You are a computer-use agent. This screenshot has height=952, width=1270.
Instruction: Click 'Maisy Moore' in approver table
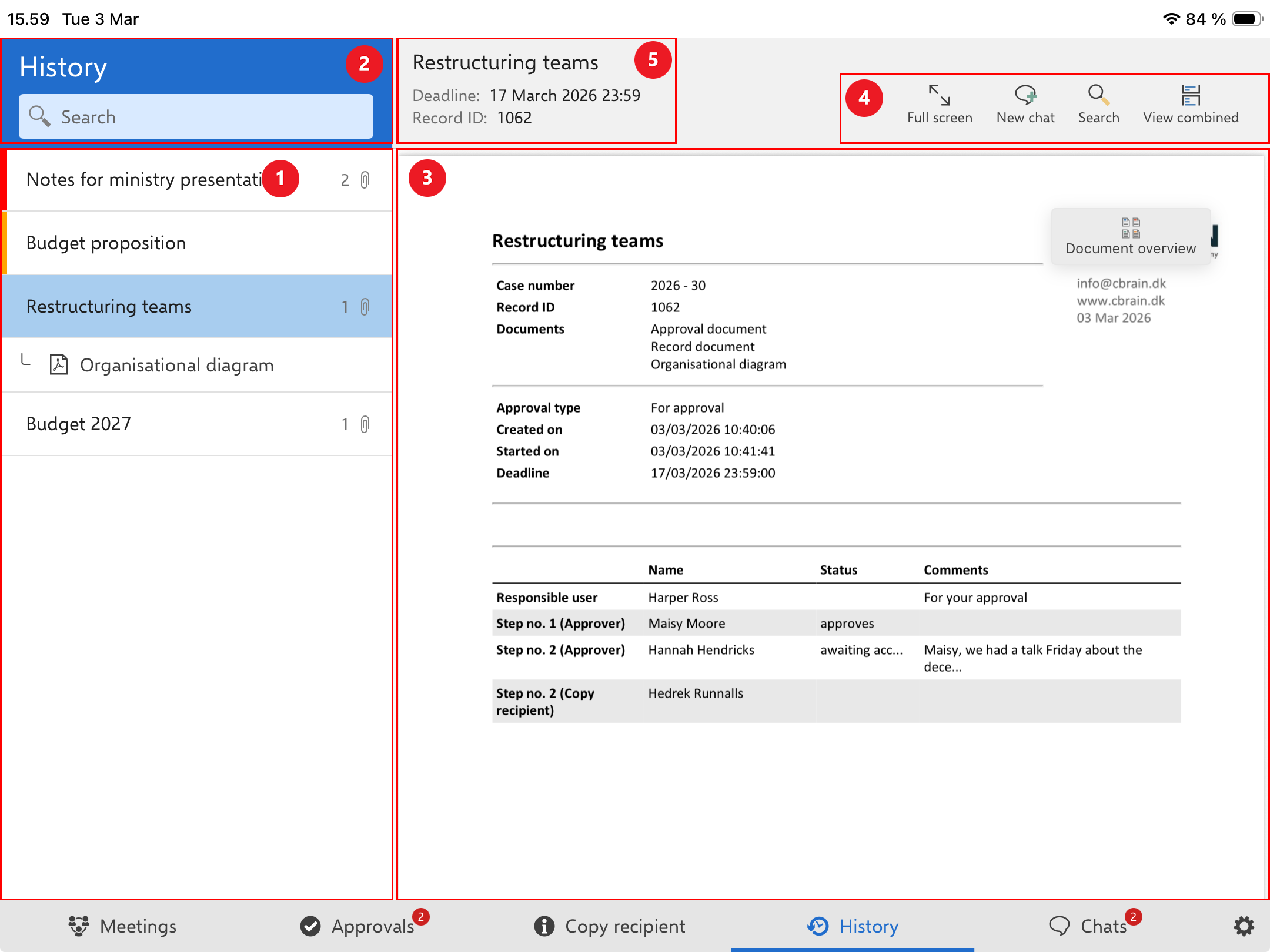[686, 624]
